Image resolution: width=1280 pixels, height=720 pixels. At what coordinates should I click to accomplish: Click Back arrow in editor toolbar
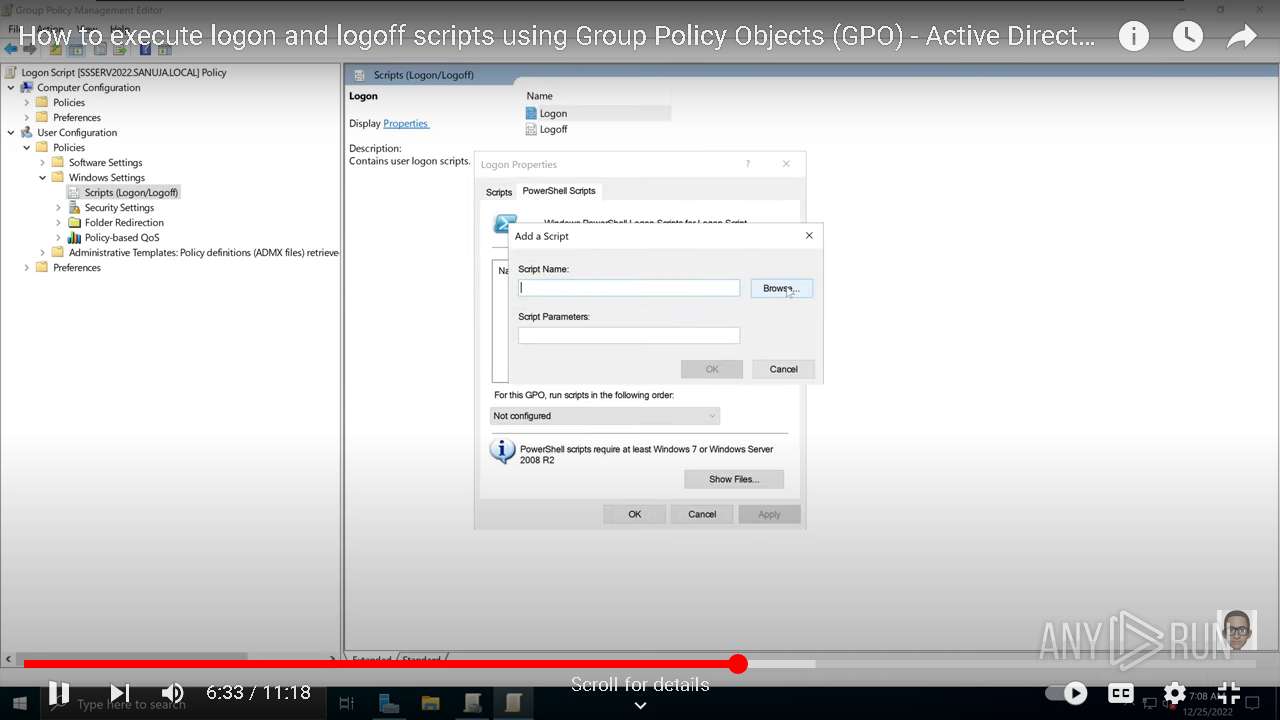tap(11, 49)
